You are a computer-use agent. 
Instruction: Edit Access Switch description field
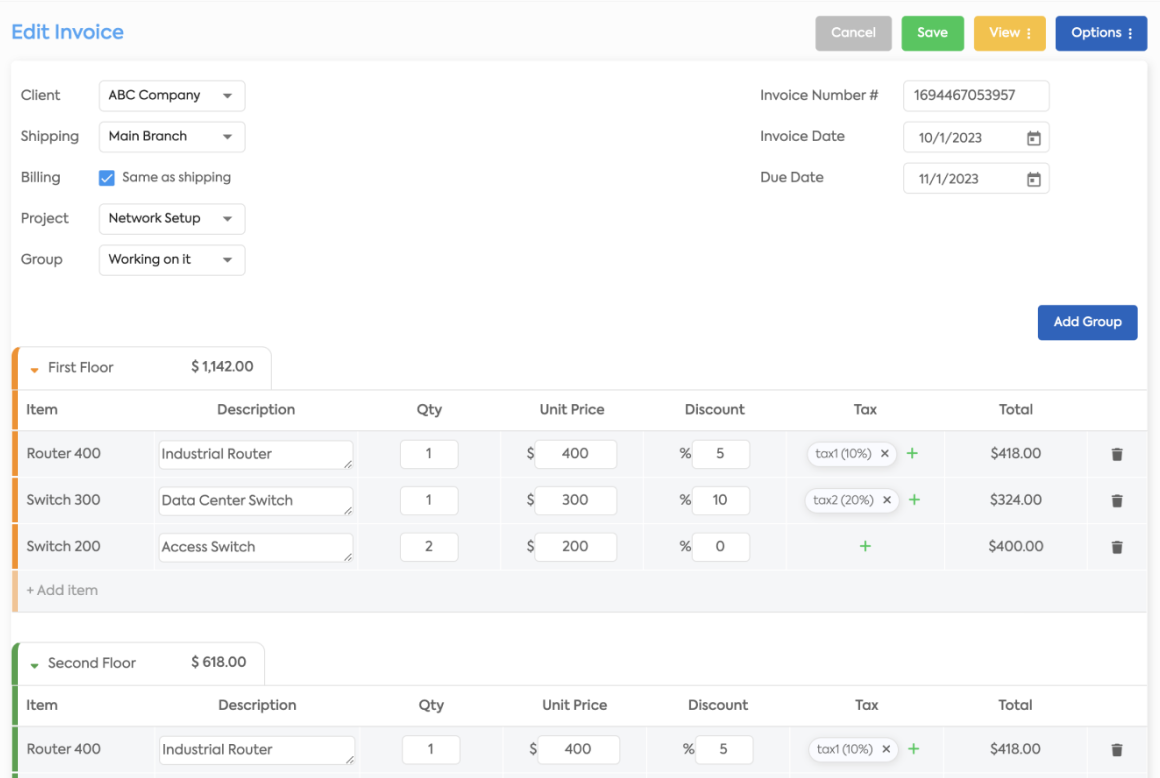tap(255, 547)
